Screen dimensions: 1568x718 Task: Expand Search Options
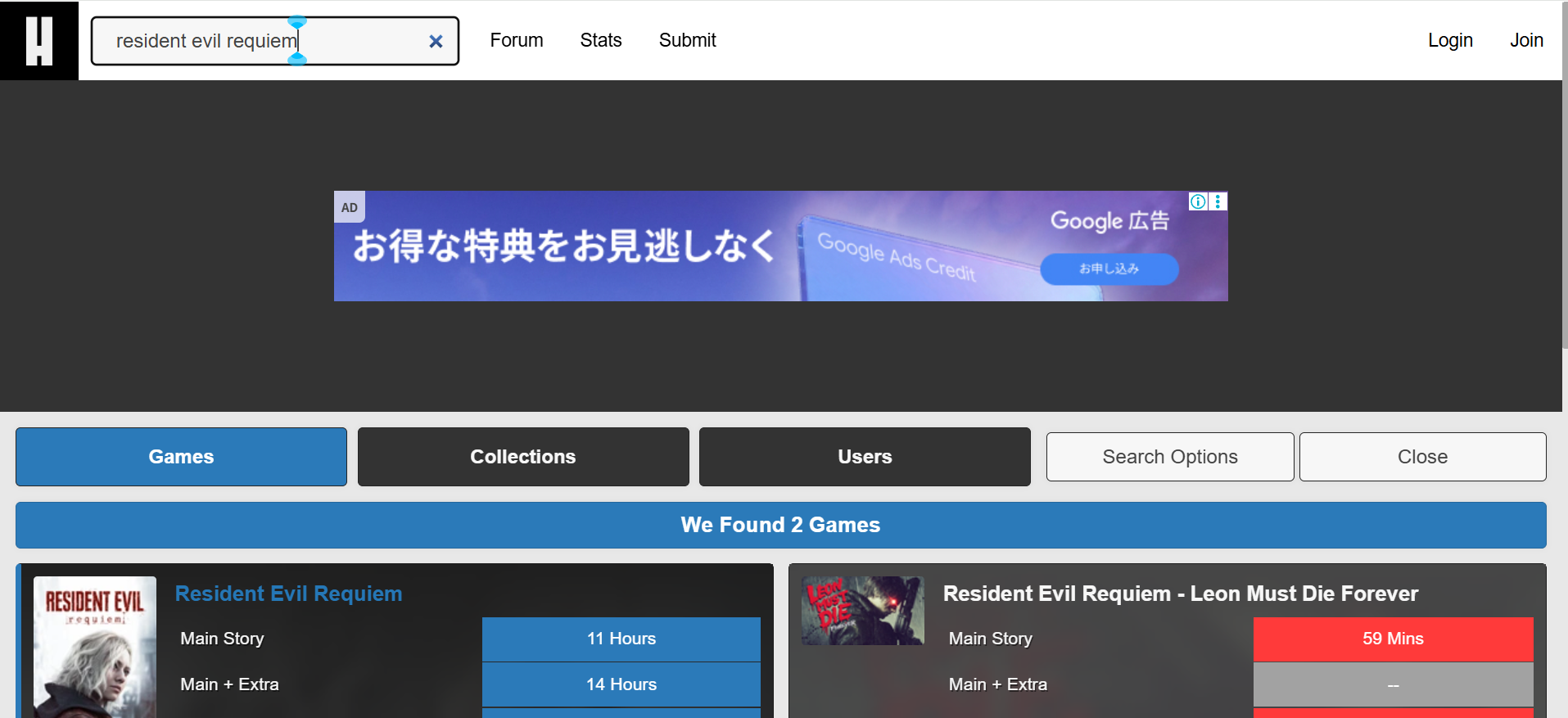[x=1170, y=457]
